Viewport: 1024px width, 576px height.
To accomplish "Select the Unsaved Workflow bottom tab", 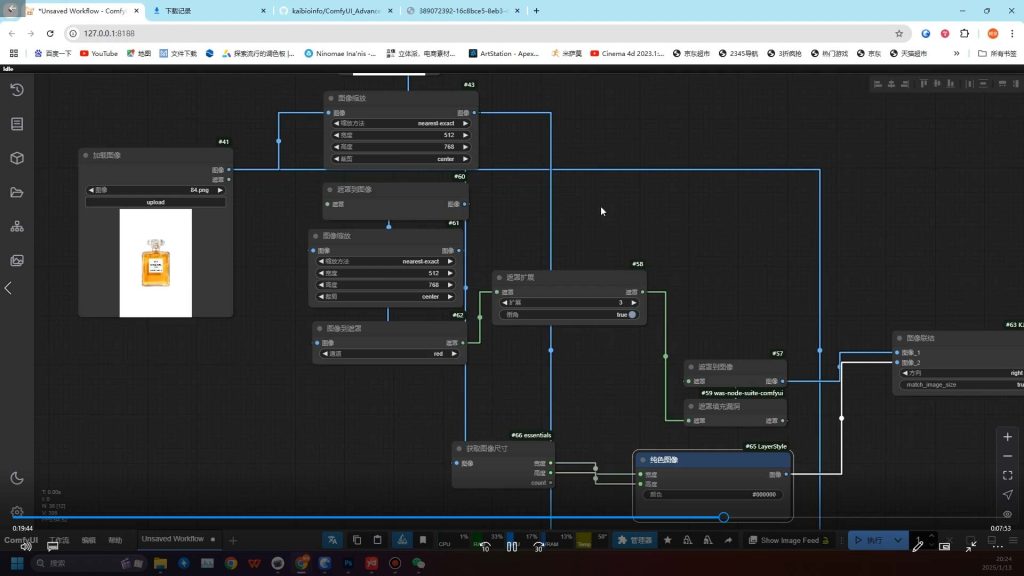I will coord(172,539).
